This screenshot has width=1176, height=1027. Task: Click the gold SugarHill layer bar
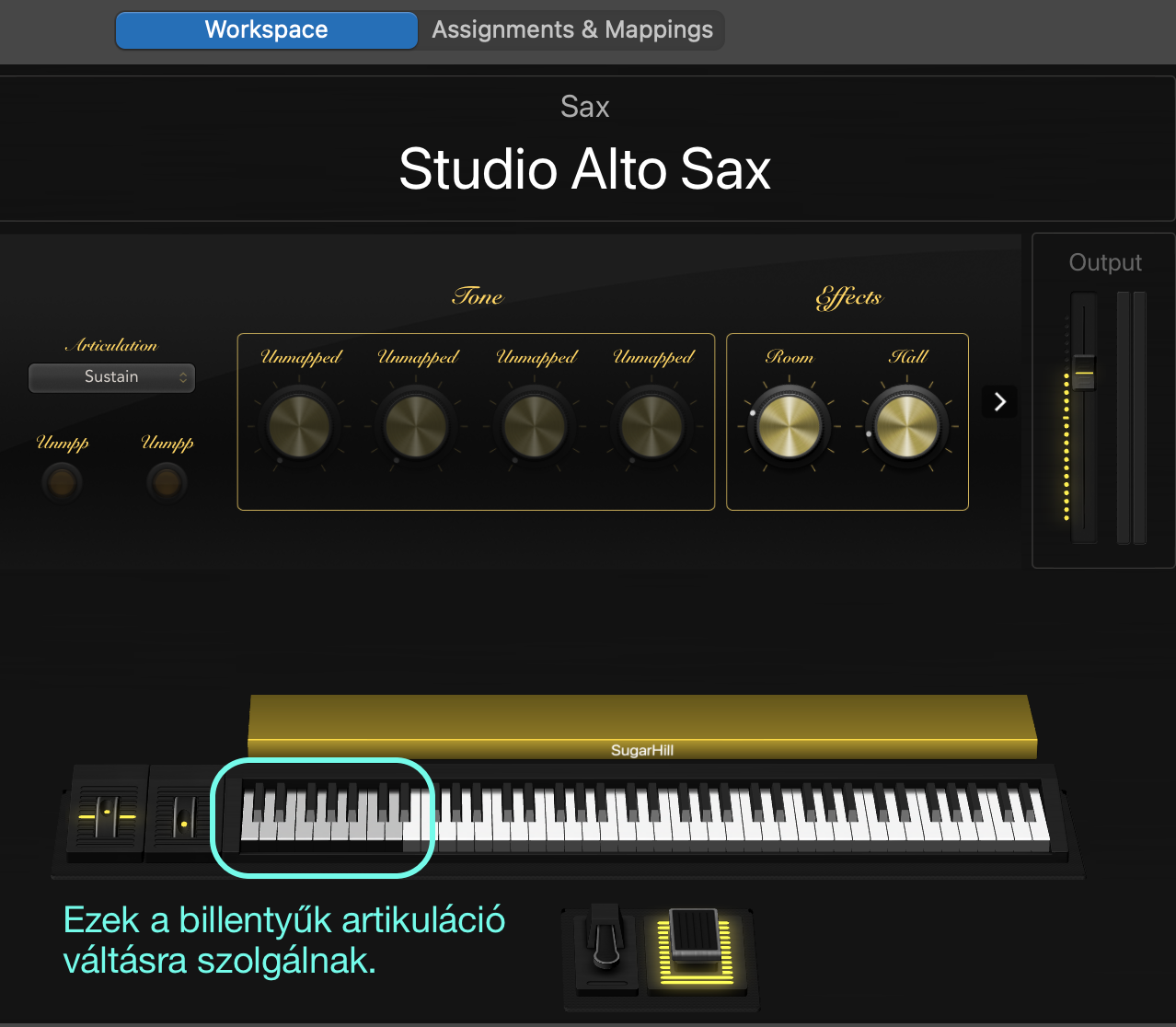642,727
